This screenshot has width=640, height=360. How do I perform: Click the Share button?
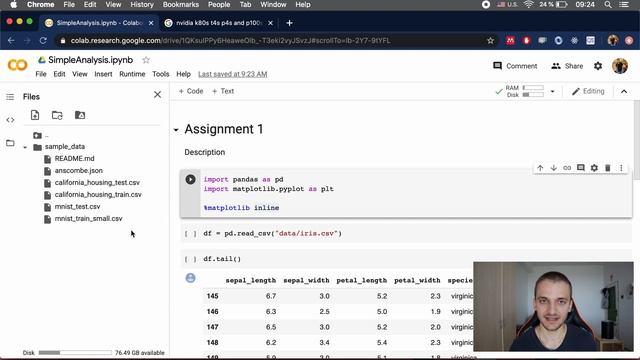567,66
